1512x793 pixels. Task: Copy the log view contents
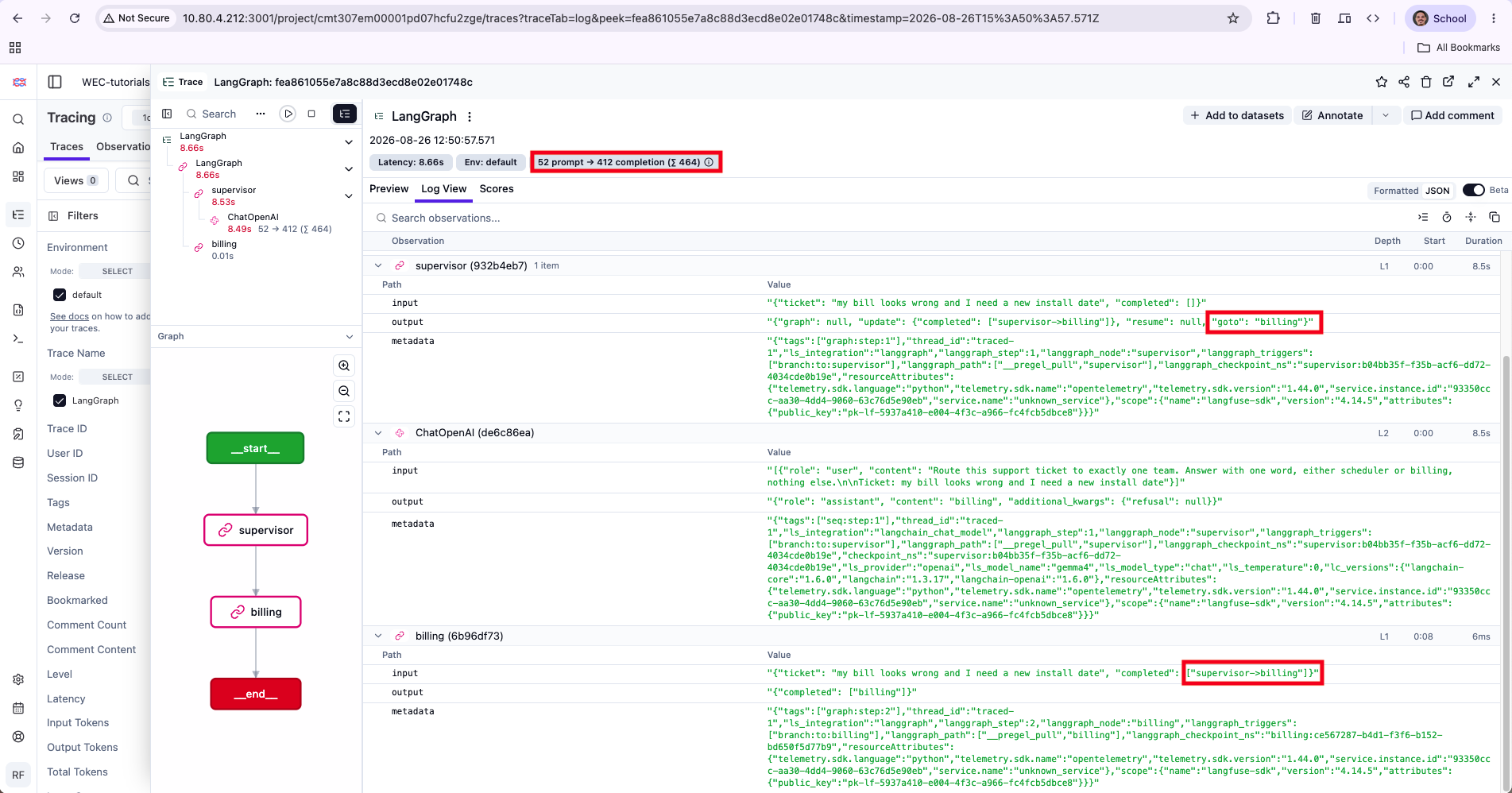coord(1495,217)
